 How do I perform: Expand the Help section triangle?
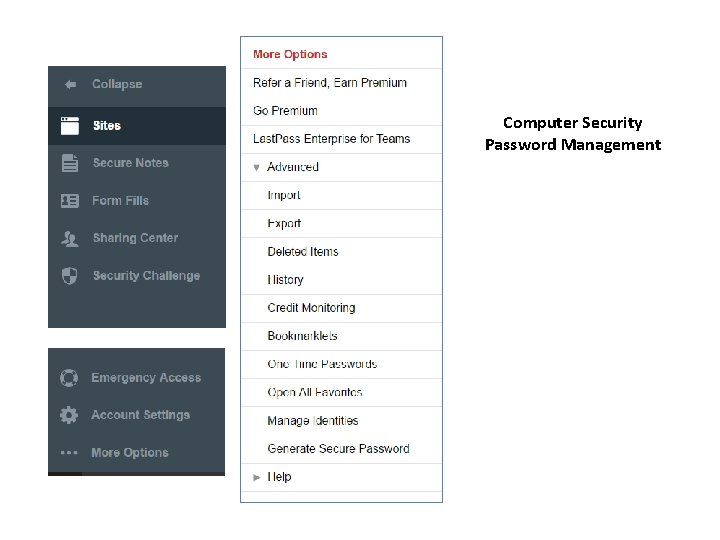(x=257, y=477)
